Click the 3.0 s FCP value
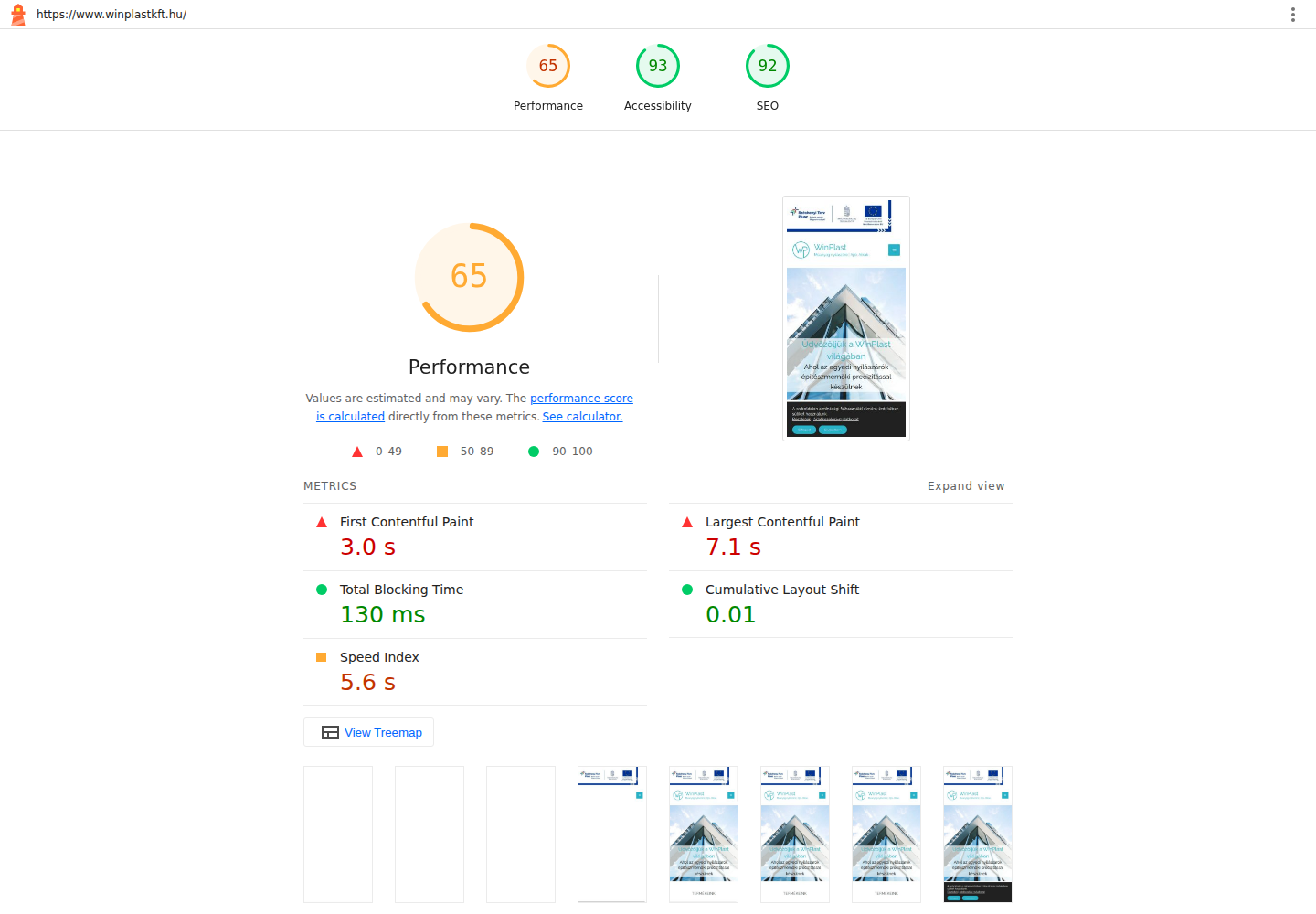This screenshot has width=1316, height=914. pyautogui.click(x=367, y=547)
